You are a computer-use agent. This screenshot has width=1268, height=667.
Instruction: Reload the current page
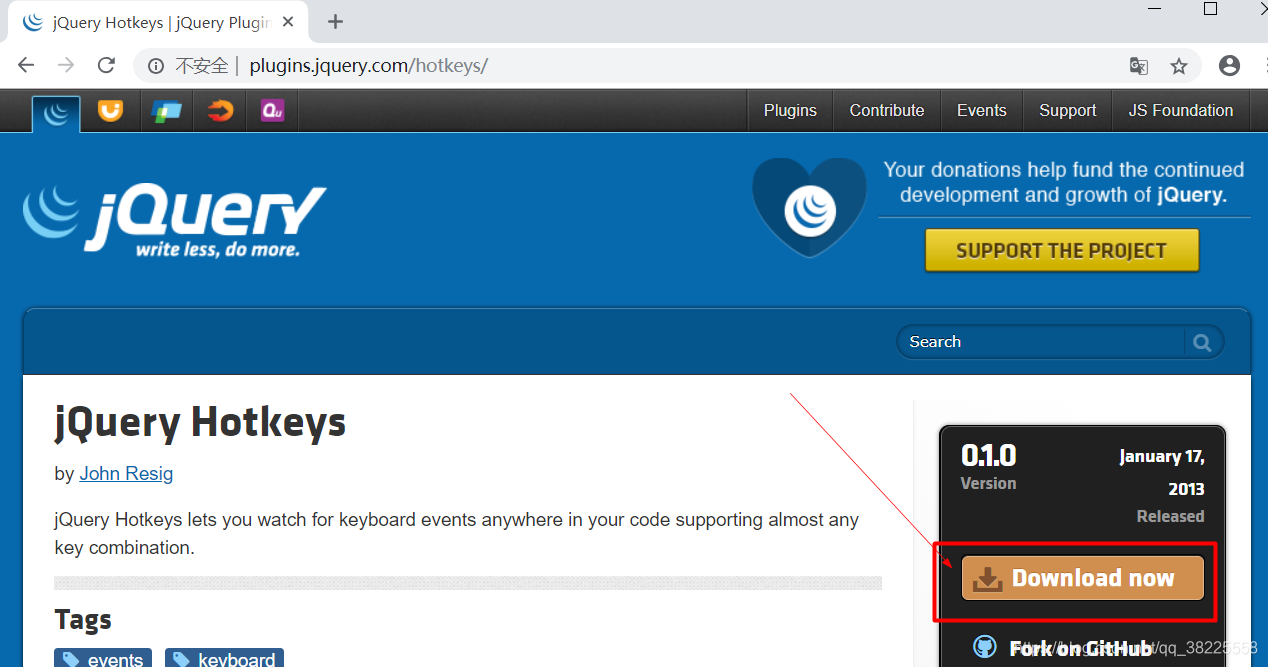(x=106, y=65)
